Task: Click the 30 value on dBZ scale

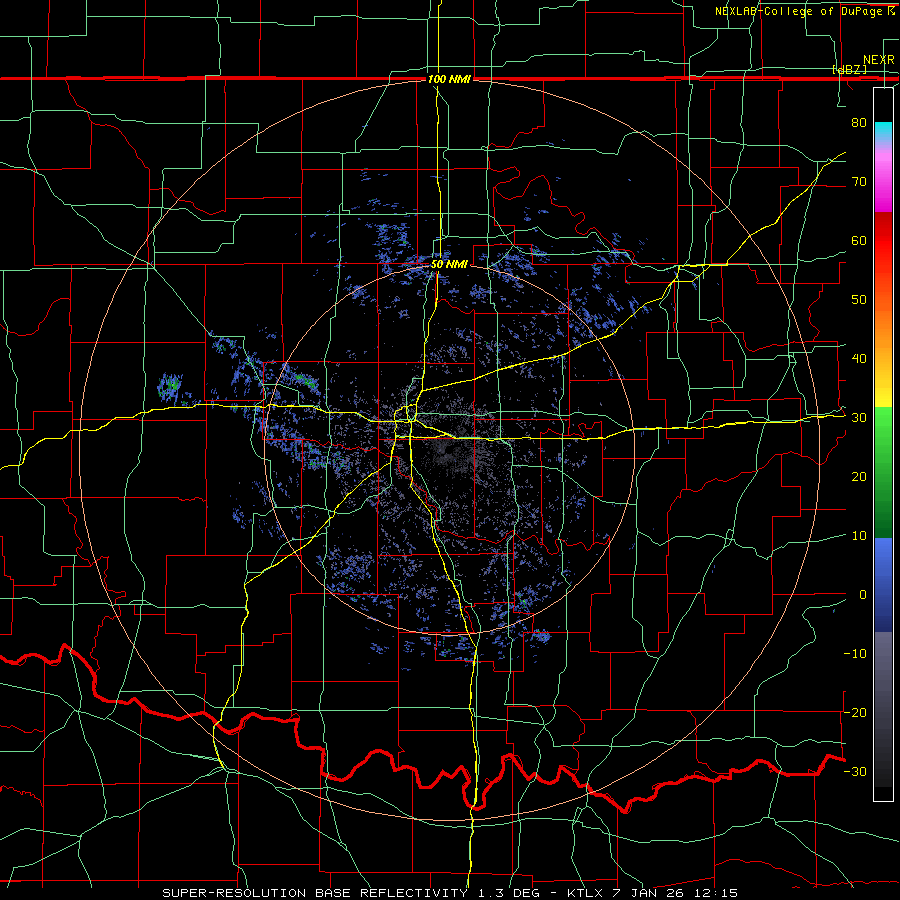Action: pos(859,417)
